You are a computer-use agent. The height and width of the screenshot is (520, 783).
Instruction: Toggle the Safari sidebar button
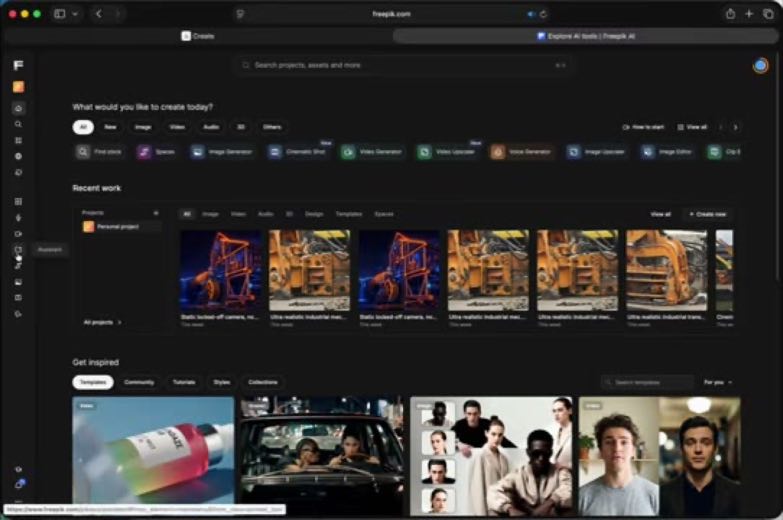tap(60, 14)
